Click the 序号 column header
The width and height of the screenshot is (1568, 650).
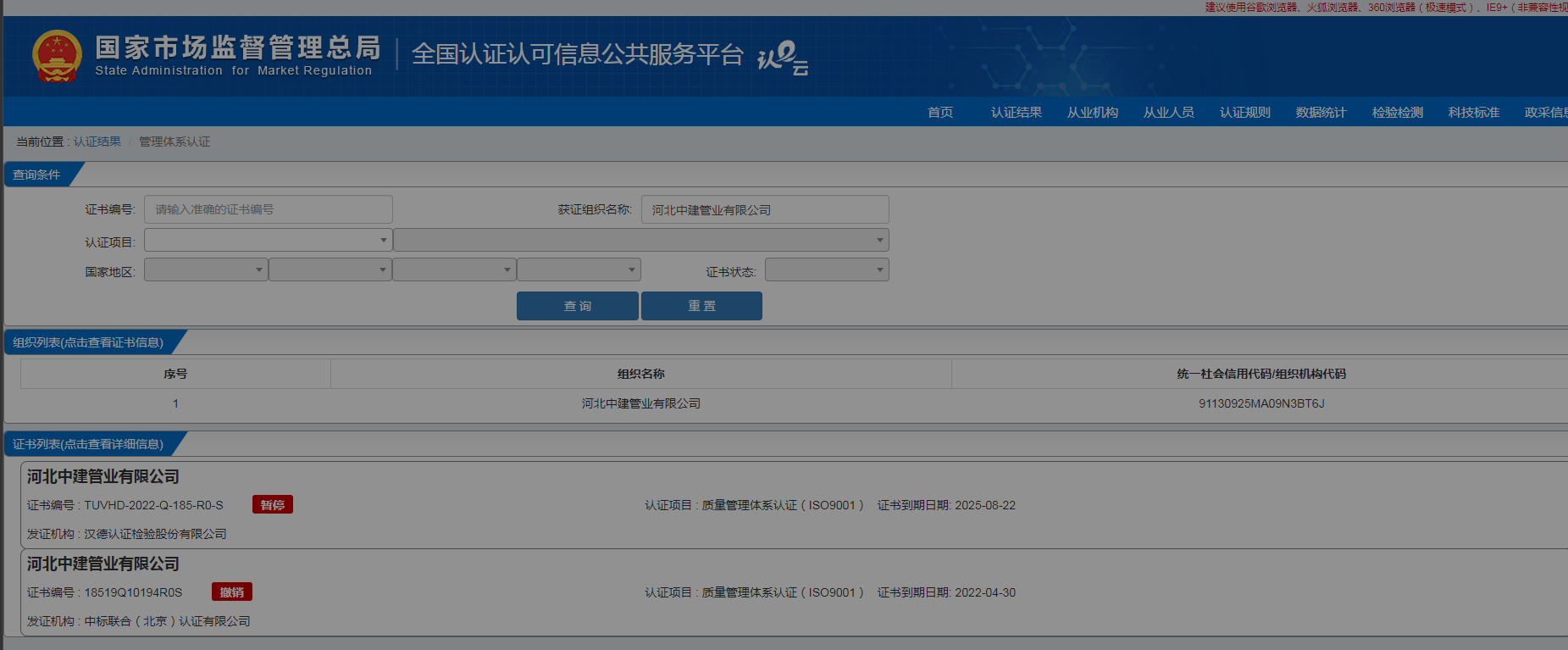(175, 374)
